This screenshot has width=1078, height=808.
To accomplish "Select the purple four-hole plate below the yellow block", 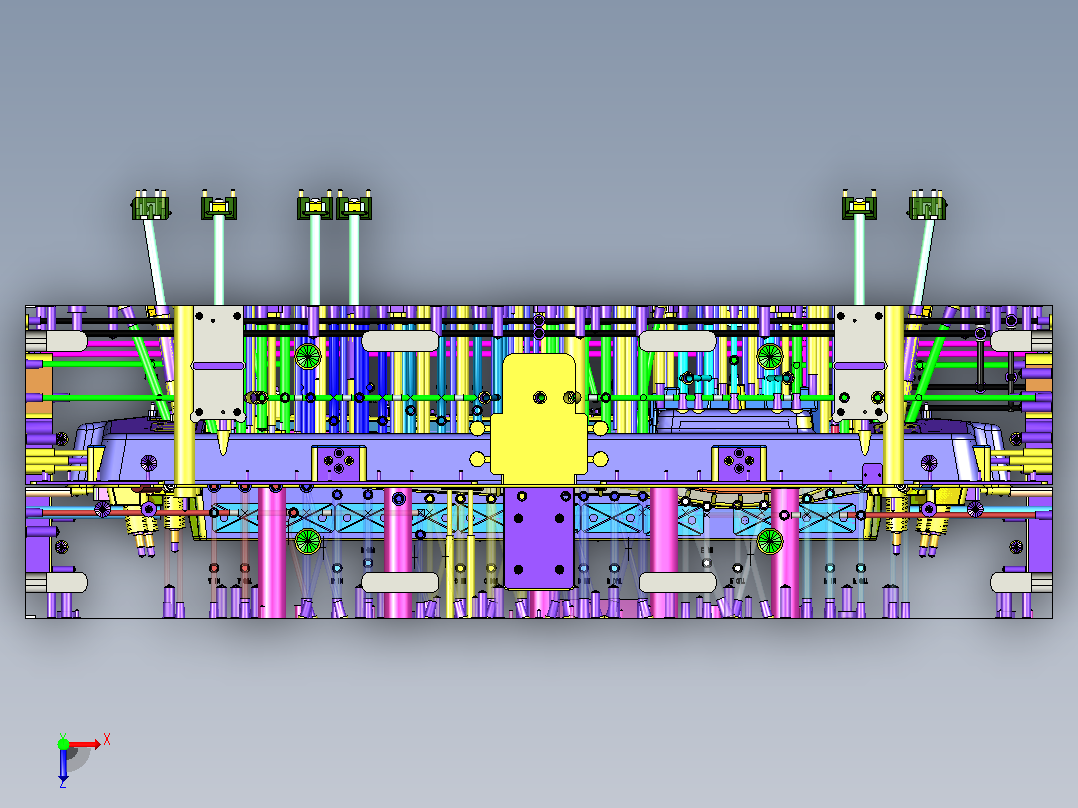I will pyautogui.click(x=539, y=538).
